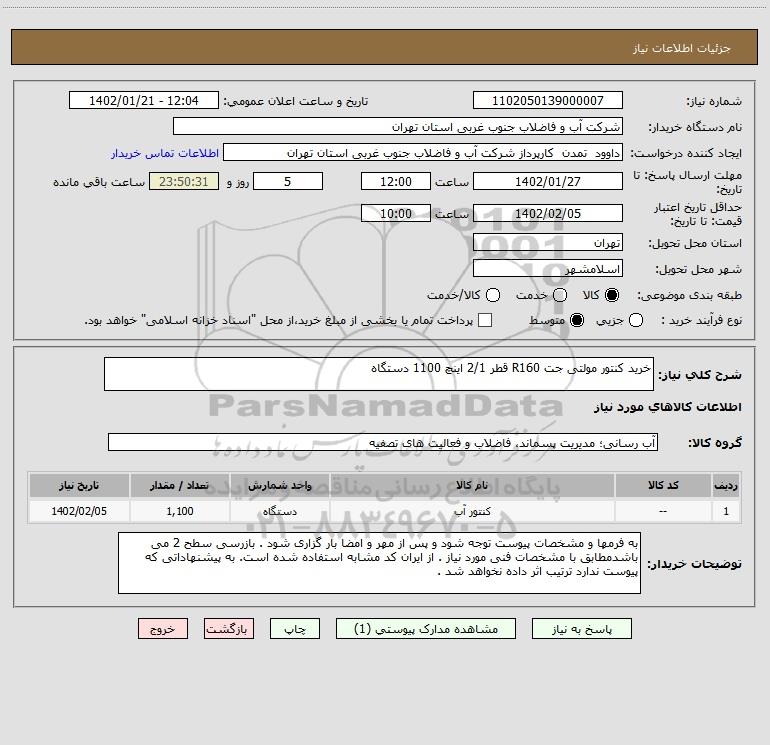Click the تعداد / مقدار column header
Viewport: 770px width, 745px height.
coord(179,485)
